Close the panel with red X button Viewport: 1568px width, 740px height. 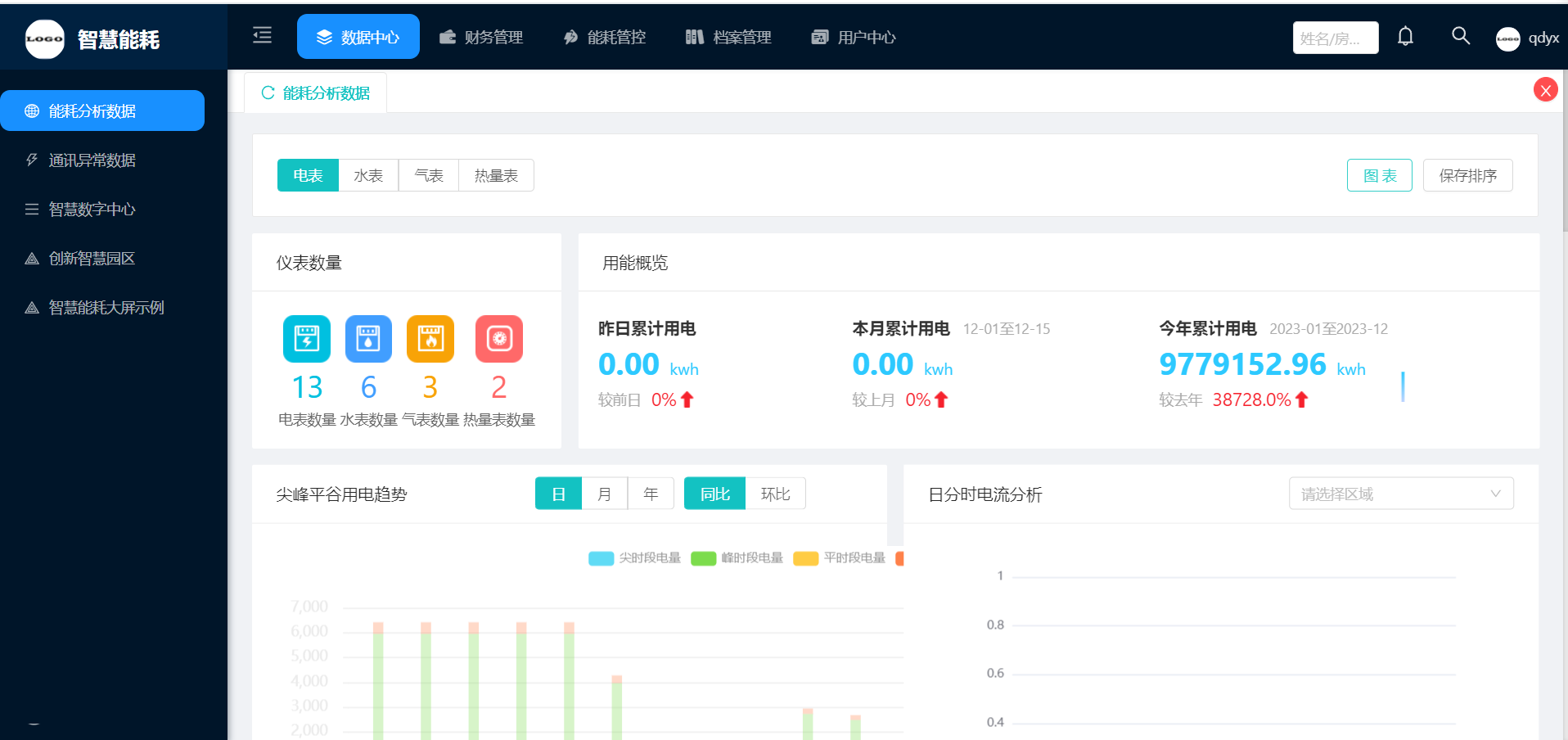(1545, 90)
